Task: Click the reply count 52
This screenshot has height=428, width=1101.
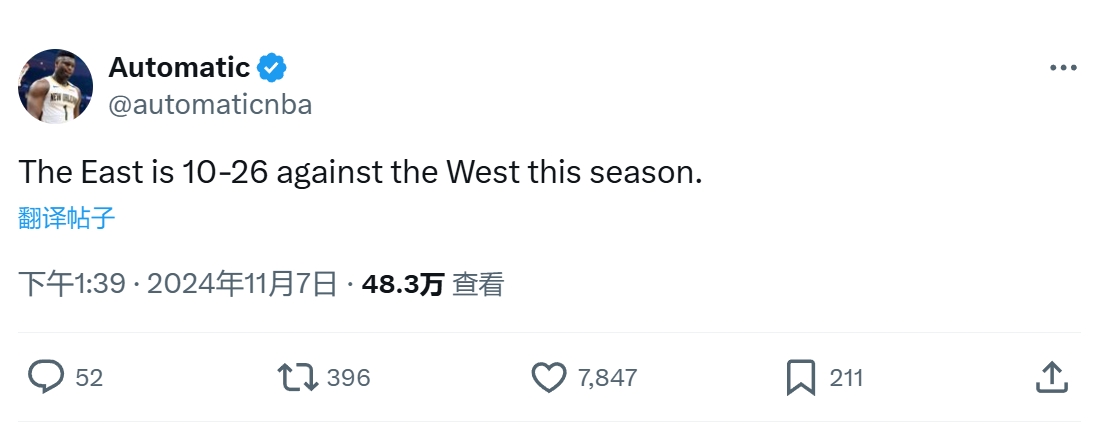Action: click(89, 378)
